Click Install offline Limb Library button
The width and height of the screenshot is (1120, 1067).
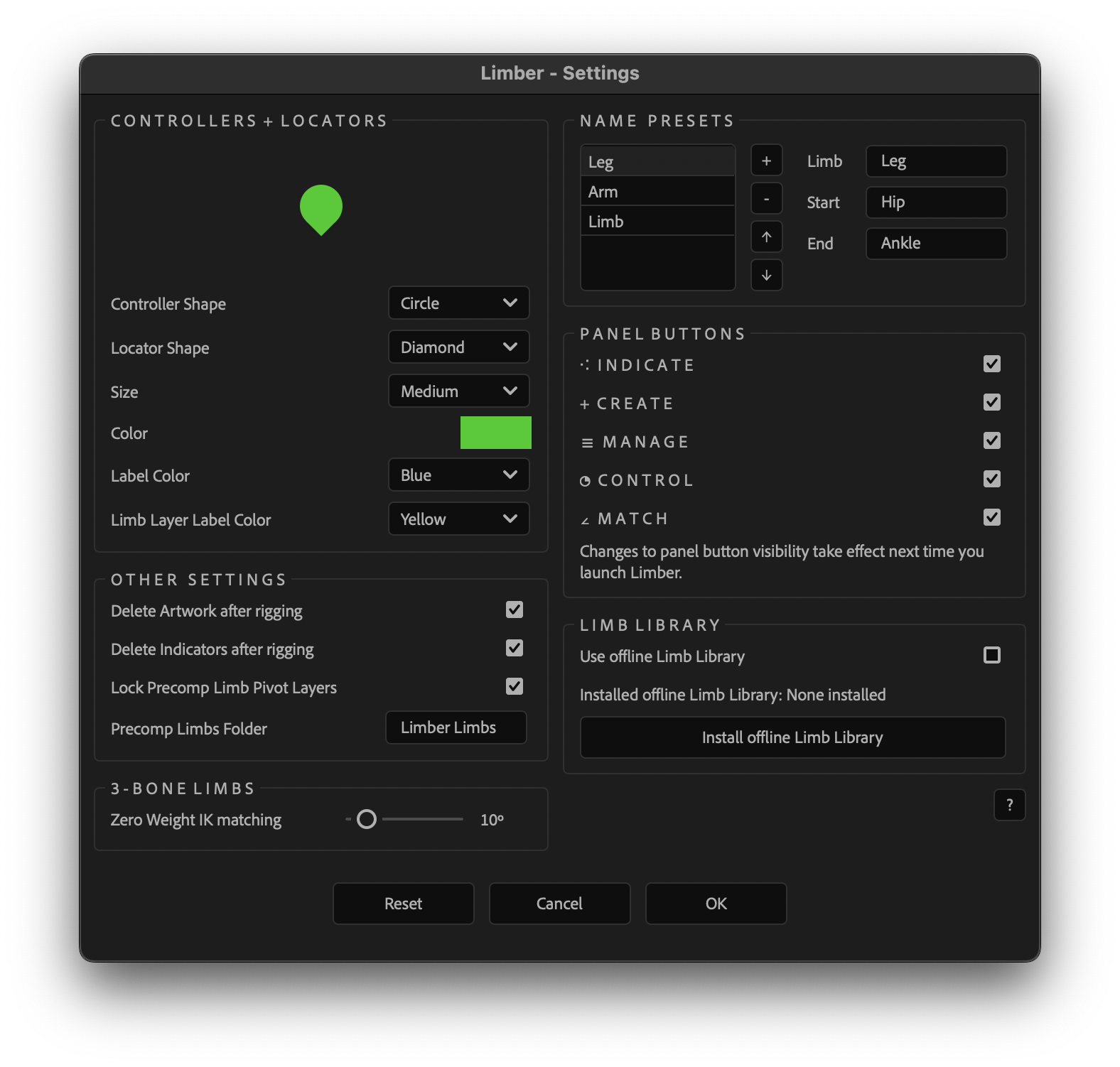792,737
